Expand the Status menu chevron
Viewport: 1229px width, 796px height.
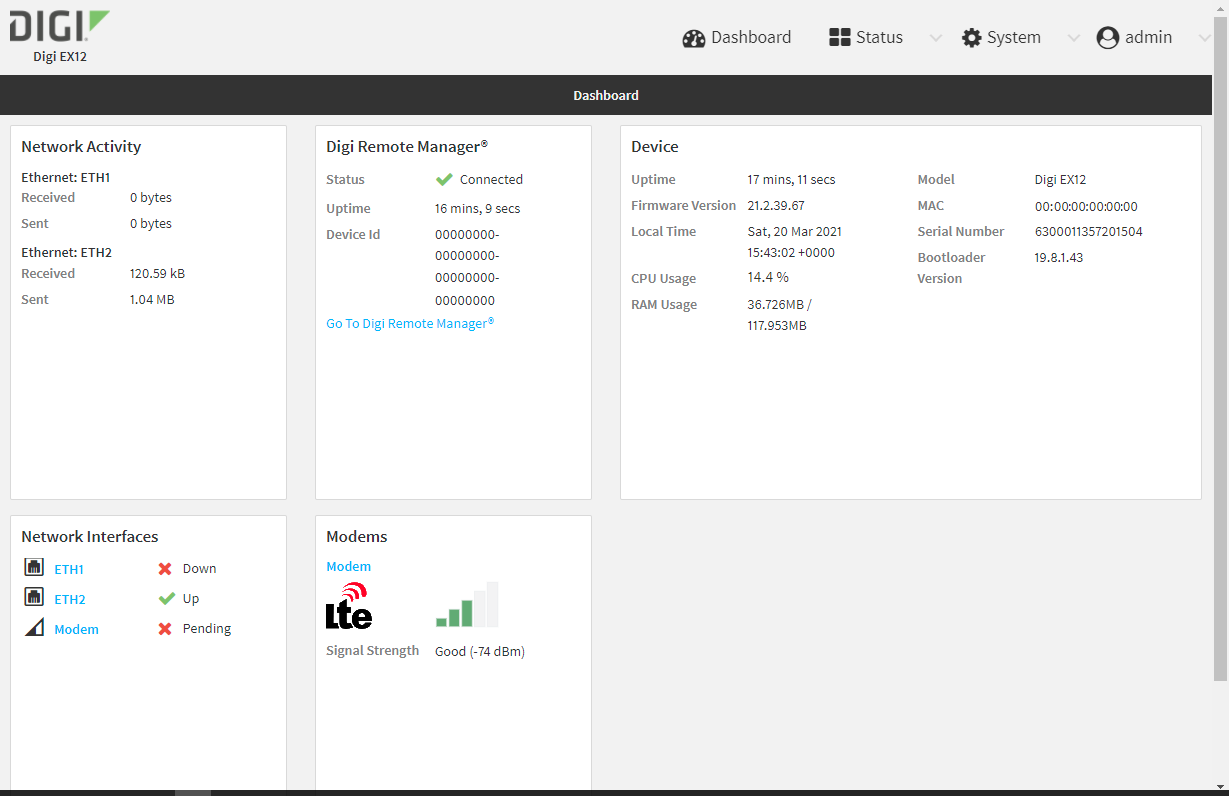[936, 38]
